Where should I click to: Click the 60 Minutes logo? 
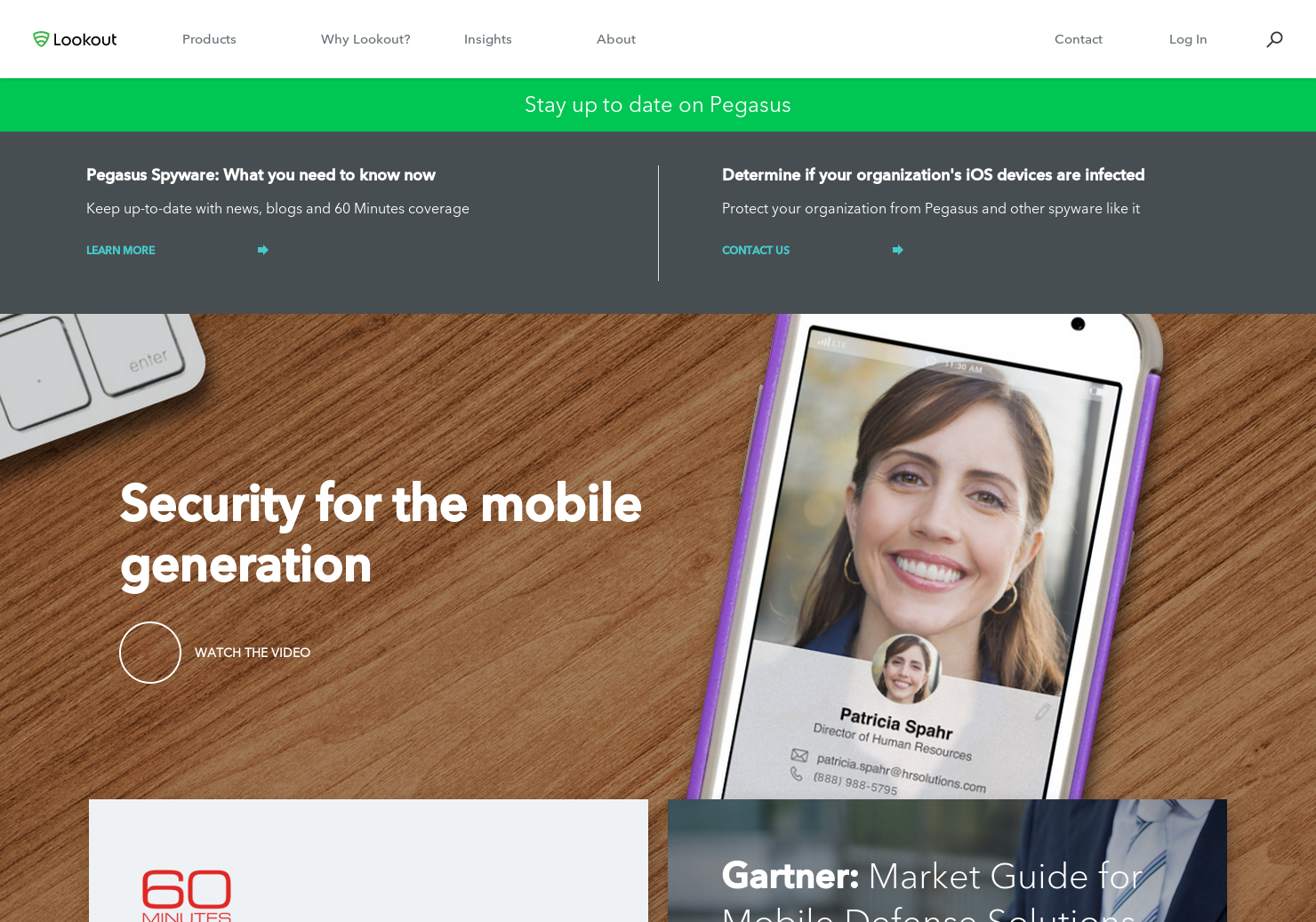[187, 895]
